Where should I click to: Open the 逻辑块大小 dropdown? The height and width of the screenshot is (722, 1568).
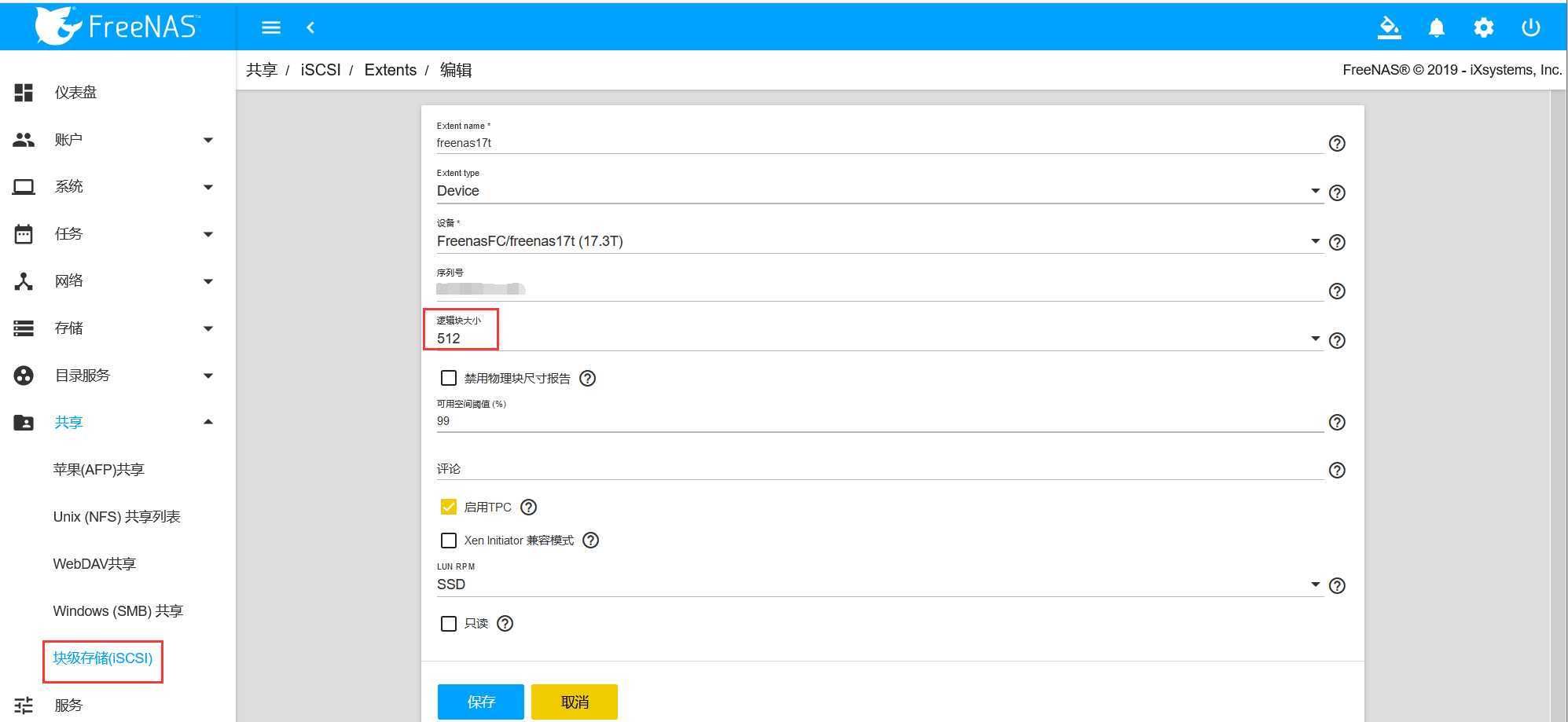click(879, 339)
